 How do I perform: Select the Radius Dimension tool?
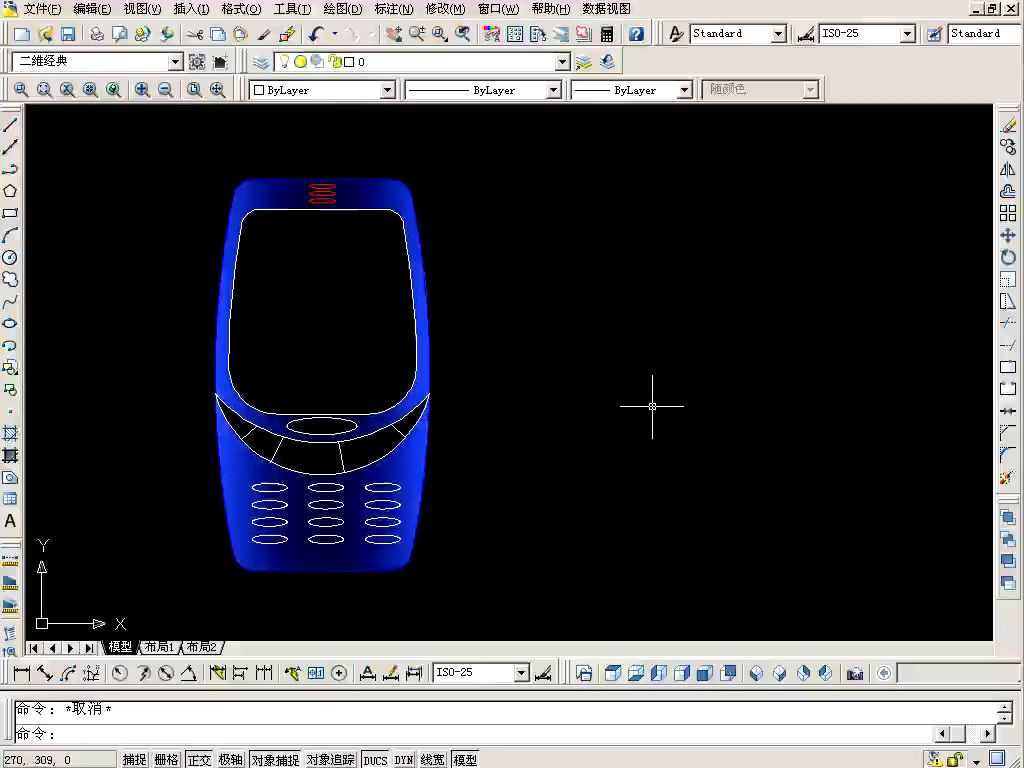click(x=120, y=673)
